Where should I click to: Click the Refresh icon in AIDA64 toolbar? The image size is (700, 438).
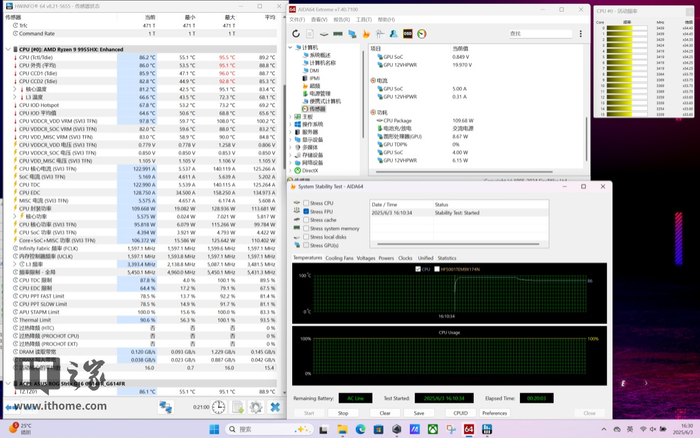coord(297,34)
